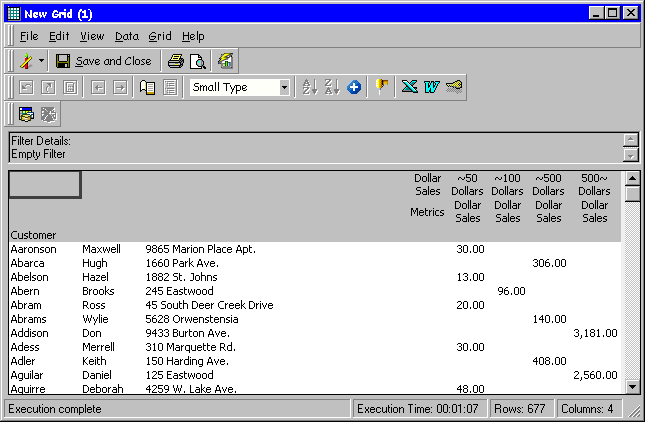Select address 1660 Park Ave.

click(x=182, y=263)
